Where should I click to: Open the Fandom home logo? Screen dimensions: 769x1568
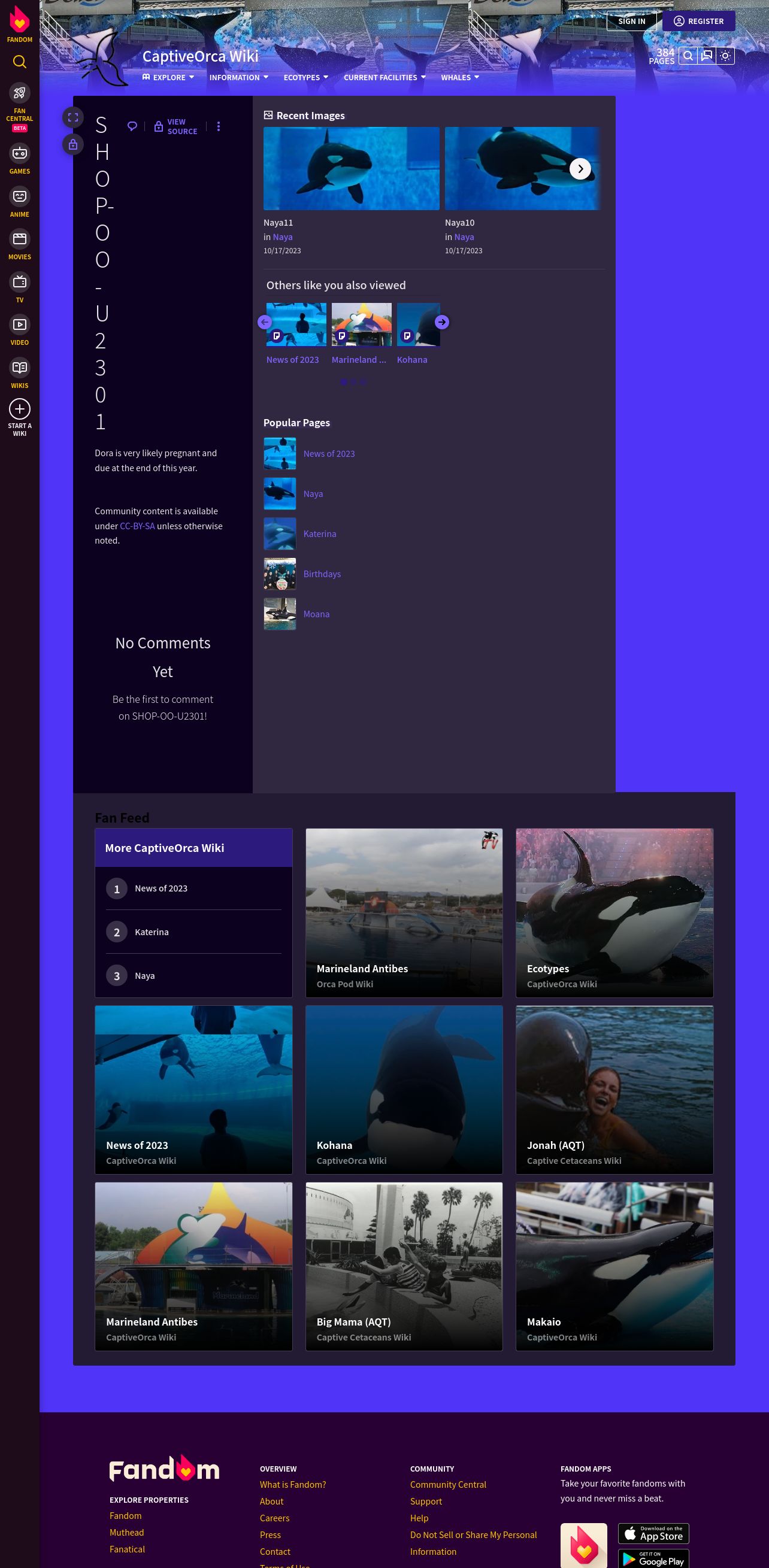click(x=20, y=25)
